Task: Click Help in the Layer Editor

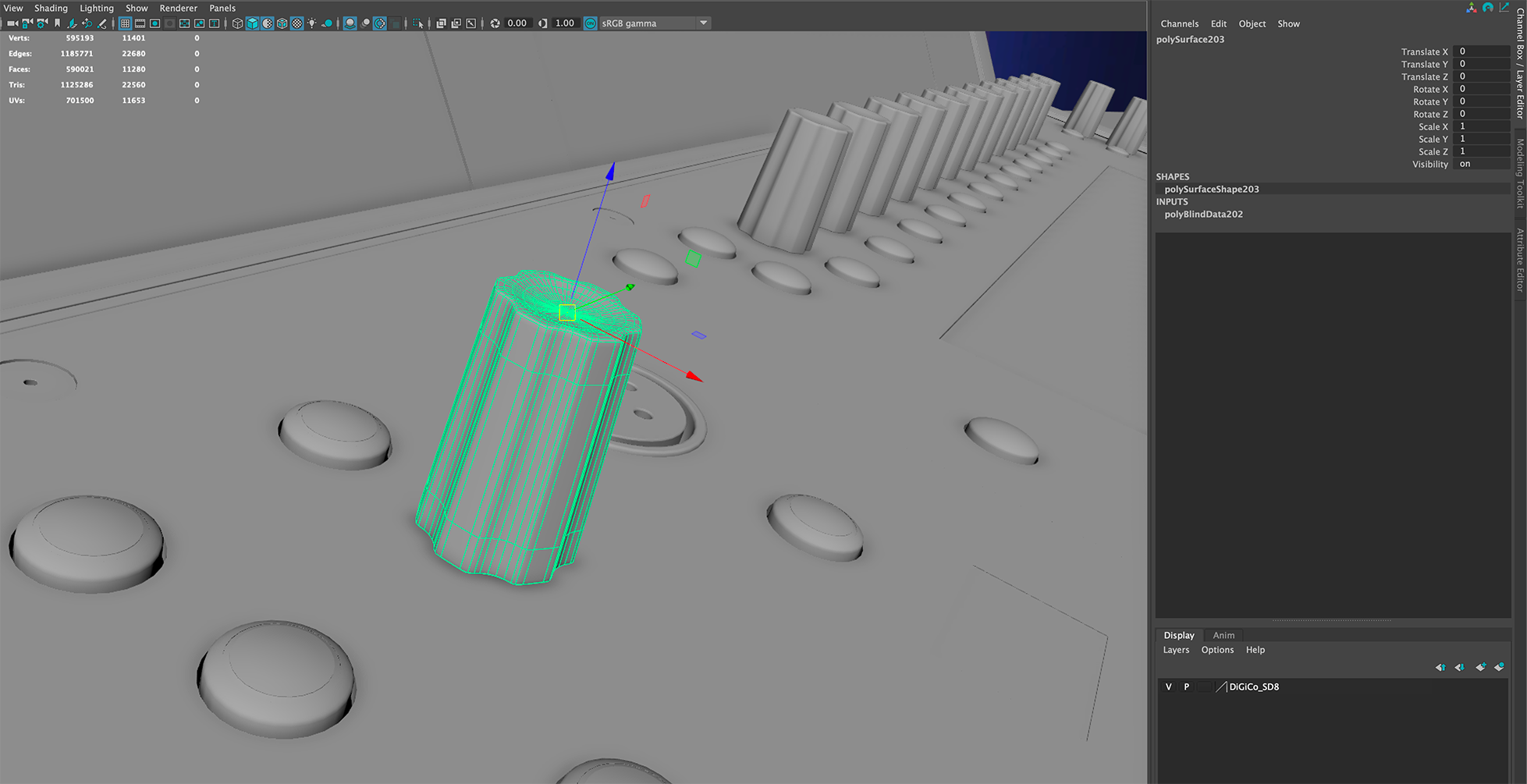Action: [1255, 649]
